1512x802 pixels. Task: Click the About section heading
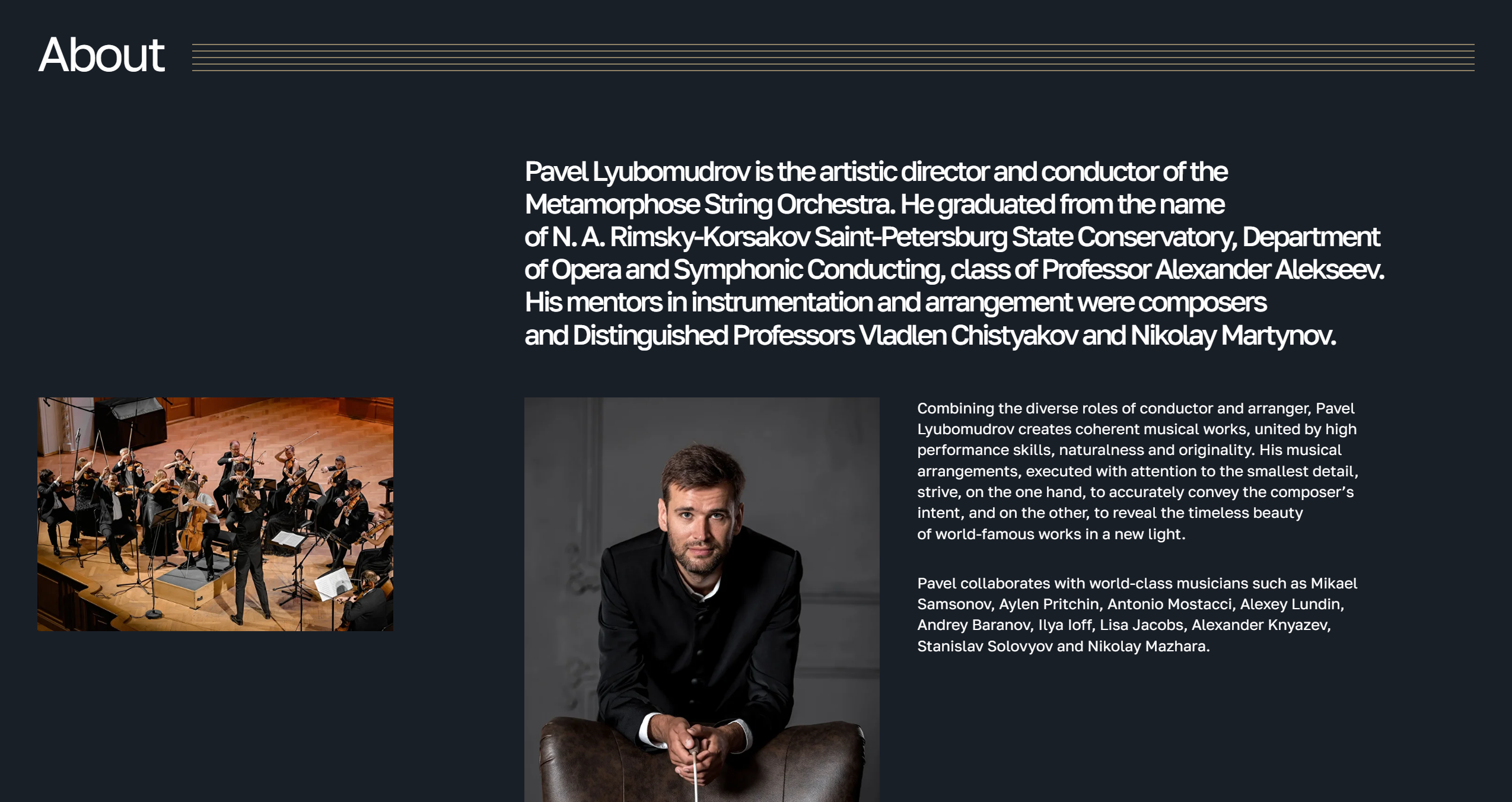tap(101, 55)
